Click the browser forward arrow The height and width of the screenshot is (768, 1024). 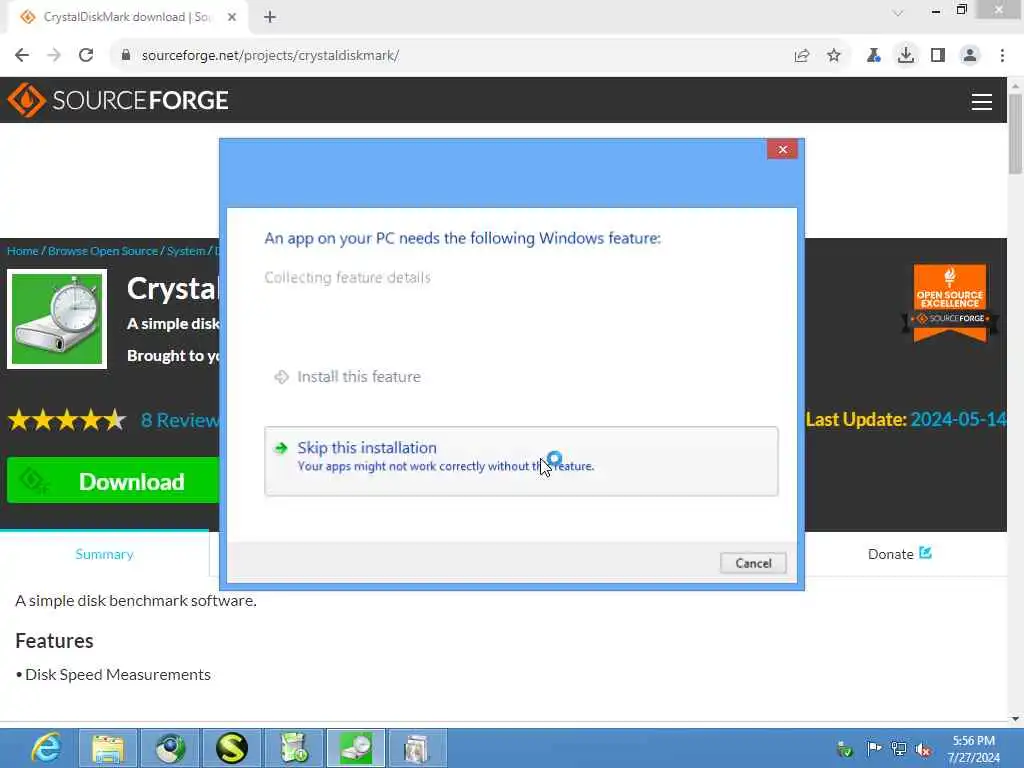[54, 56]
